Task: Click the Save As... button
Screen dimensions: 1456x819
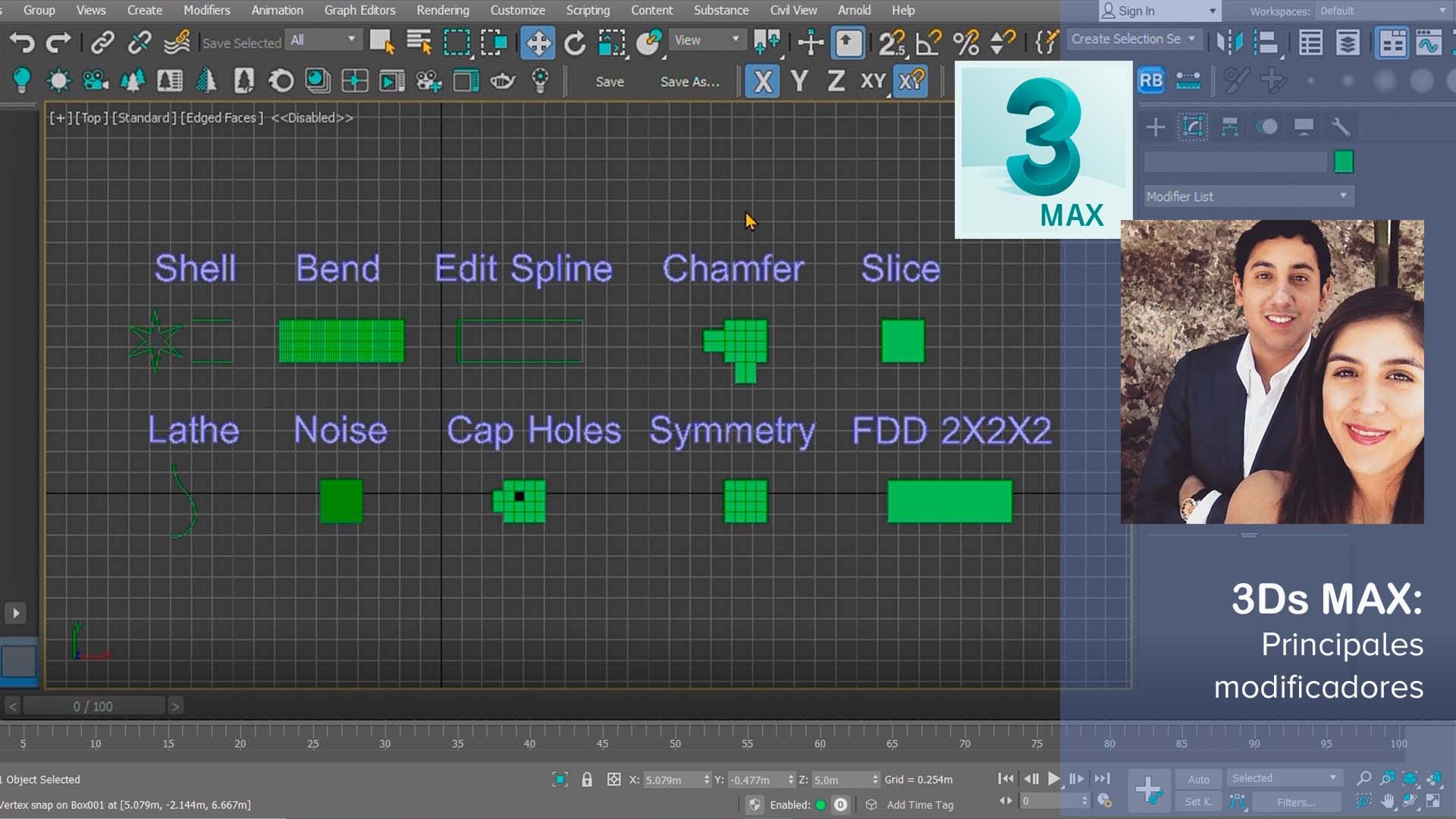Action: tap(689, 82)
